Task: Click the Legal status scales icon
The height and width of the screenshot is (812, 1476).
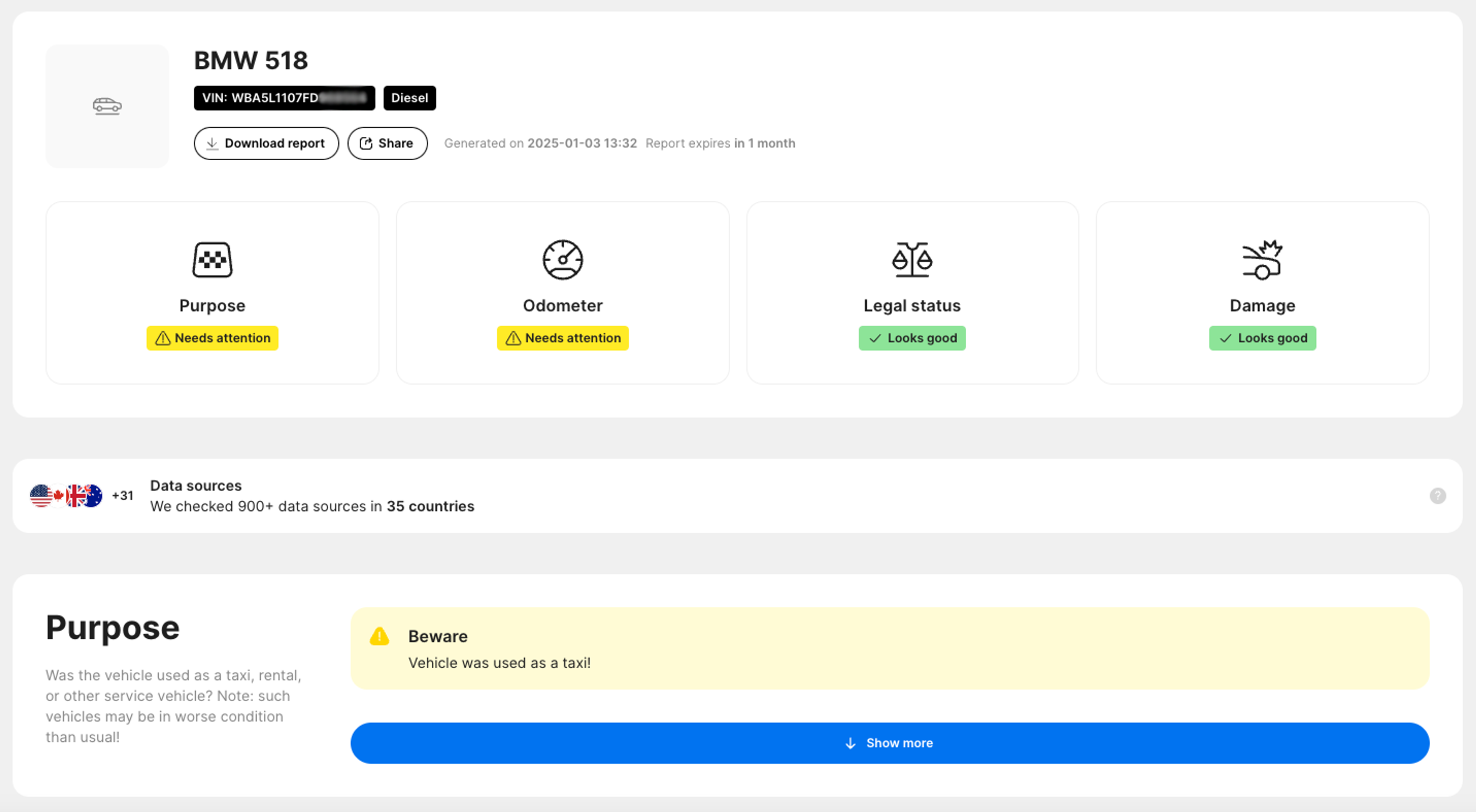Action: [x=912, y=260]
